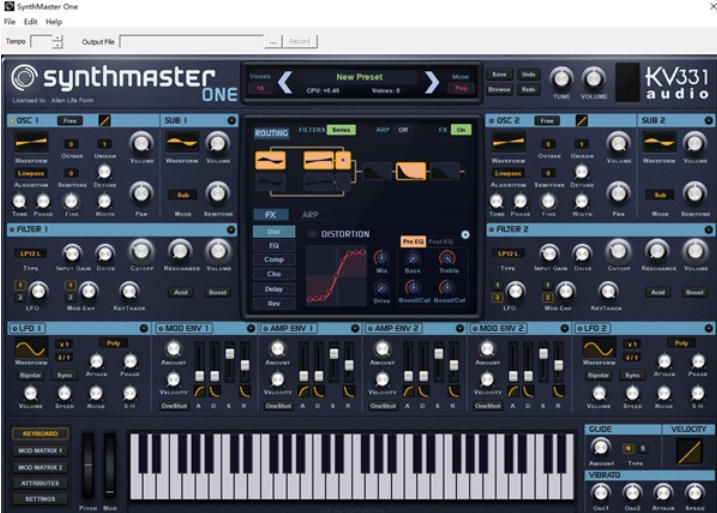717x513 pixels.
Task: Open the MOD MATRIX 1 page
Action: pyautogui.click(x=40, y=451)
